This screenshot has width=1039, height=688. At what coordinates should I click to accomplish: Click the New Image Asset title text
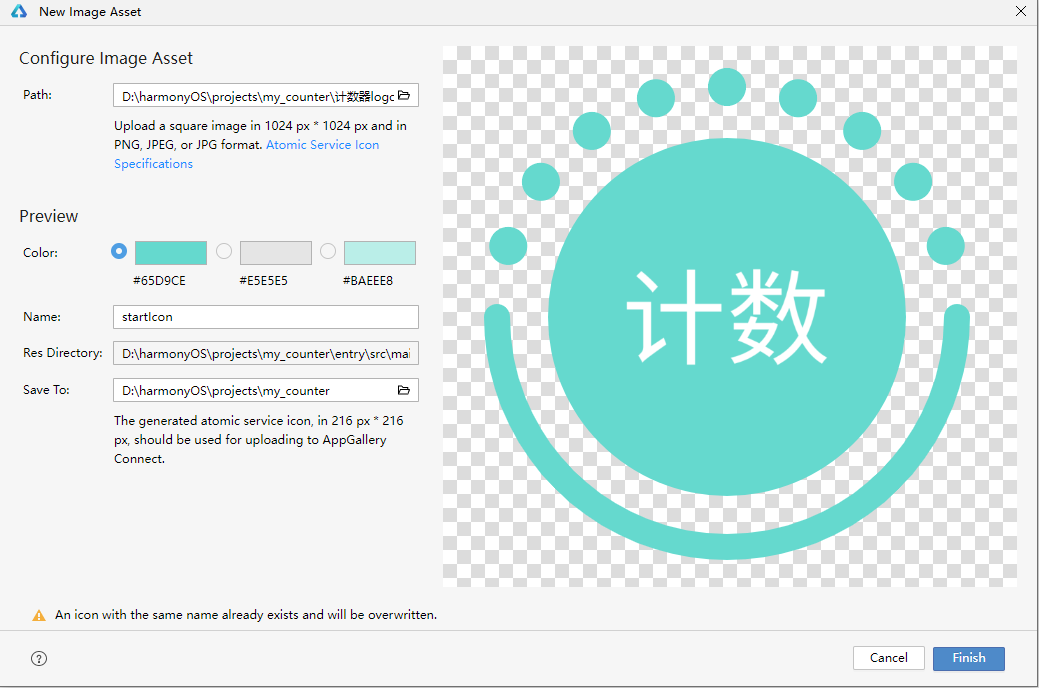[90, 12]
